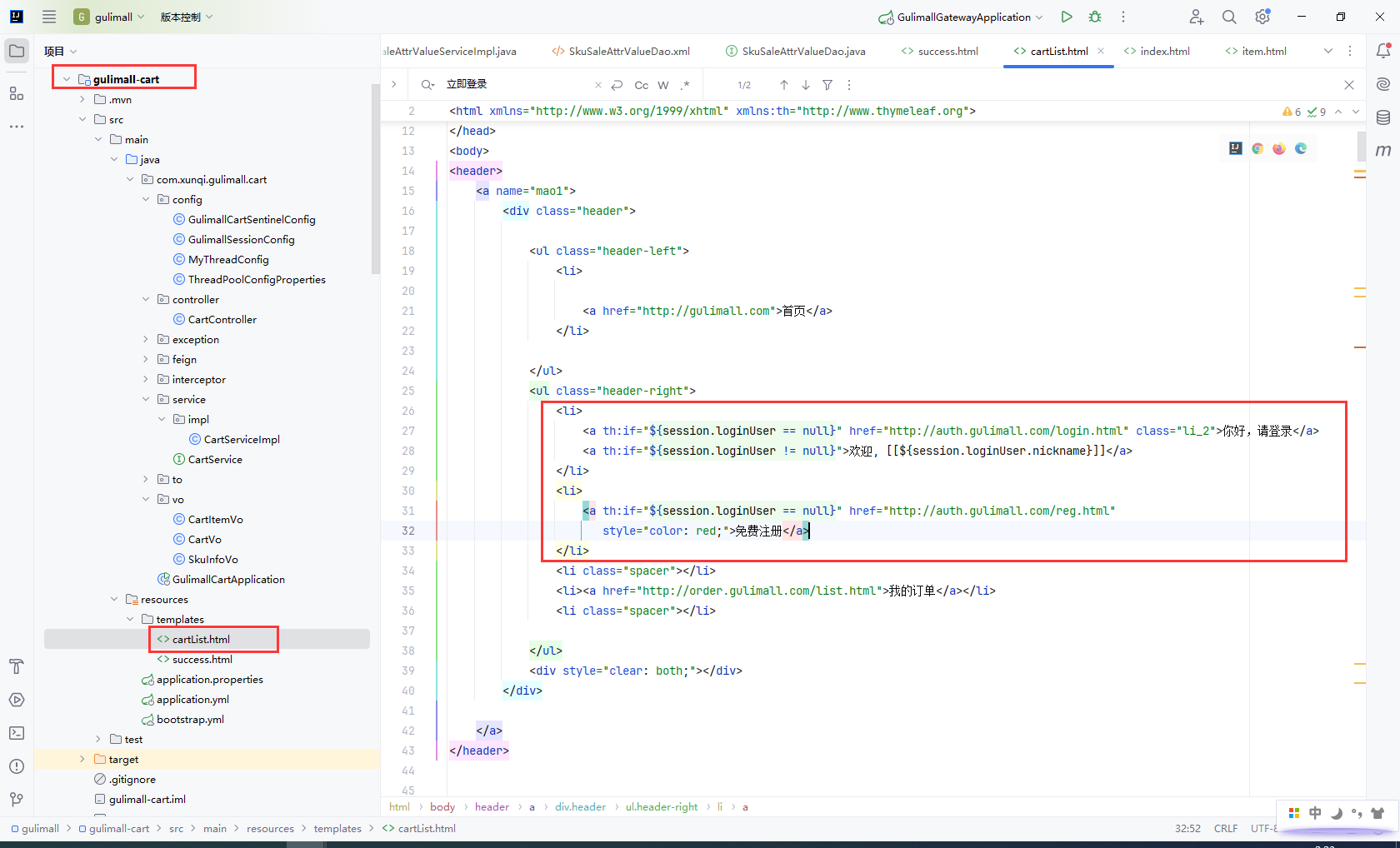The image size is (1400, 848).
Task: Expand the target folder
Action: click(x=82, y=759)
